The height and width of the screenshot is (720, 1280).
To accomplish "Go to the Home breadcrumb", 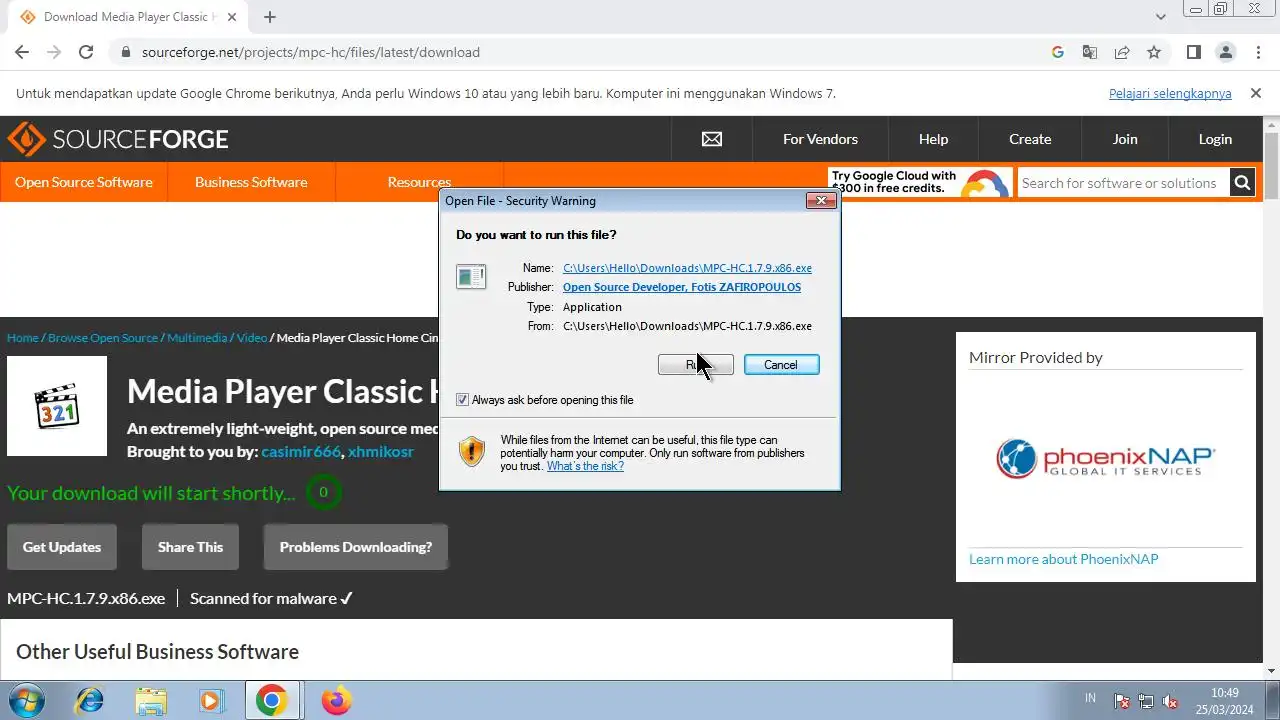I will tap(23, 338).
